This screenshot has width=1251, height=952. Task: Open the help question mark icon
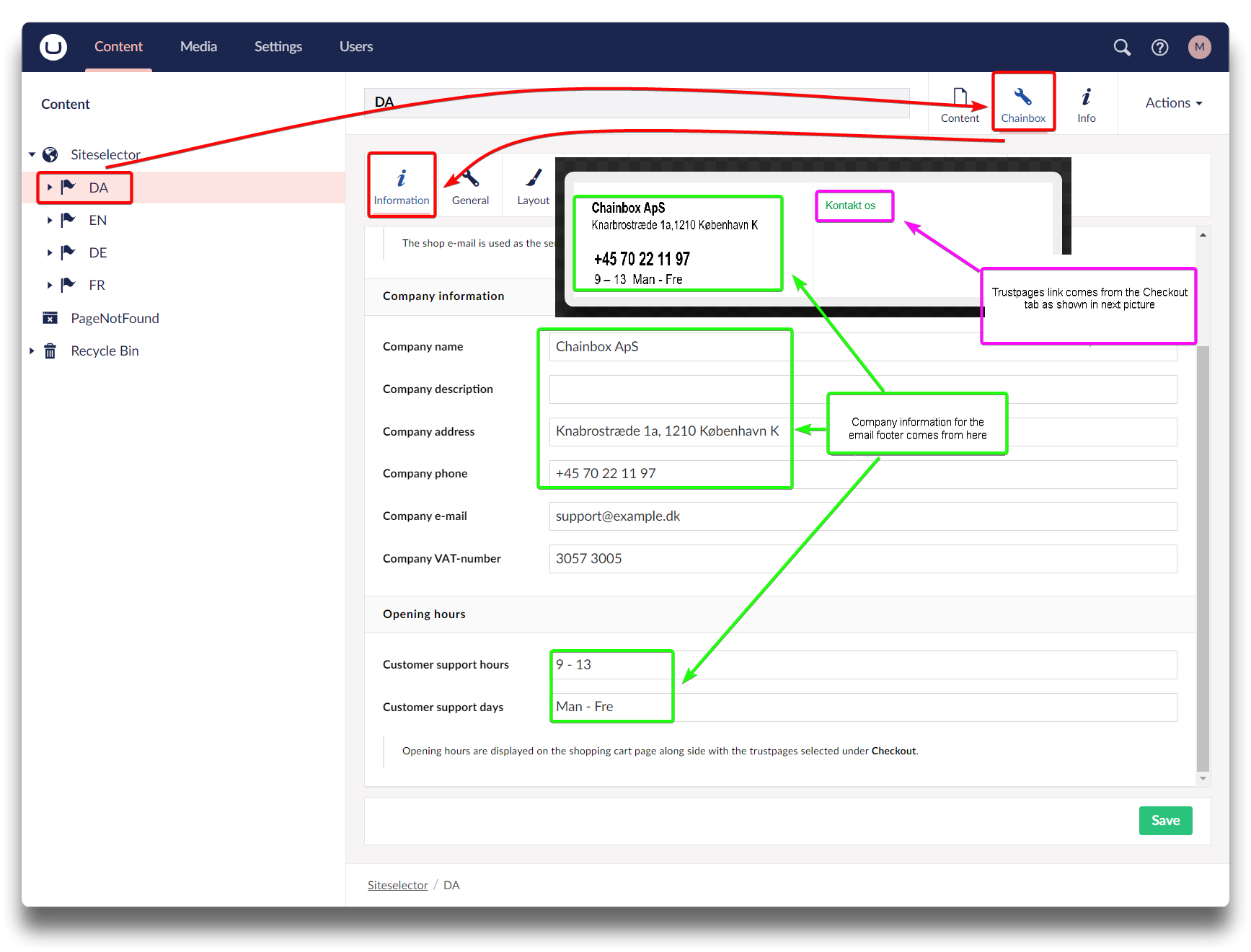pos(1159,48)
